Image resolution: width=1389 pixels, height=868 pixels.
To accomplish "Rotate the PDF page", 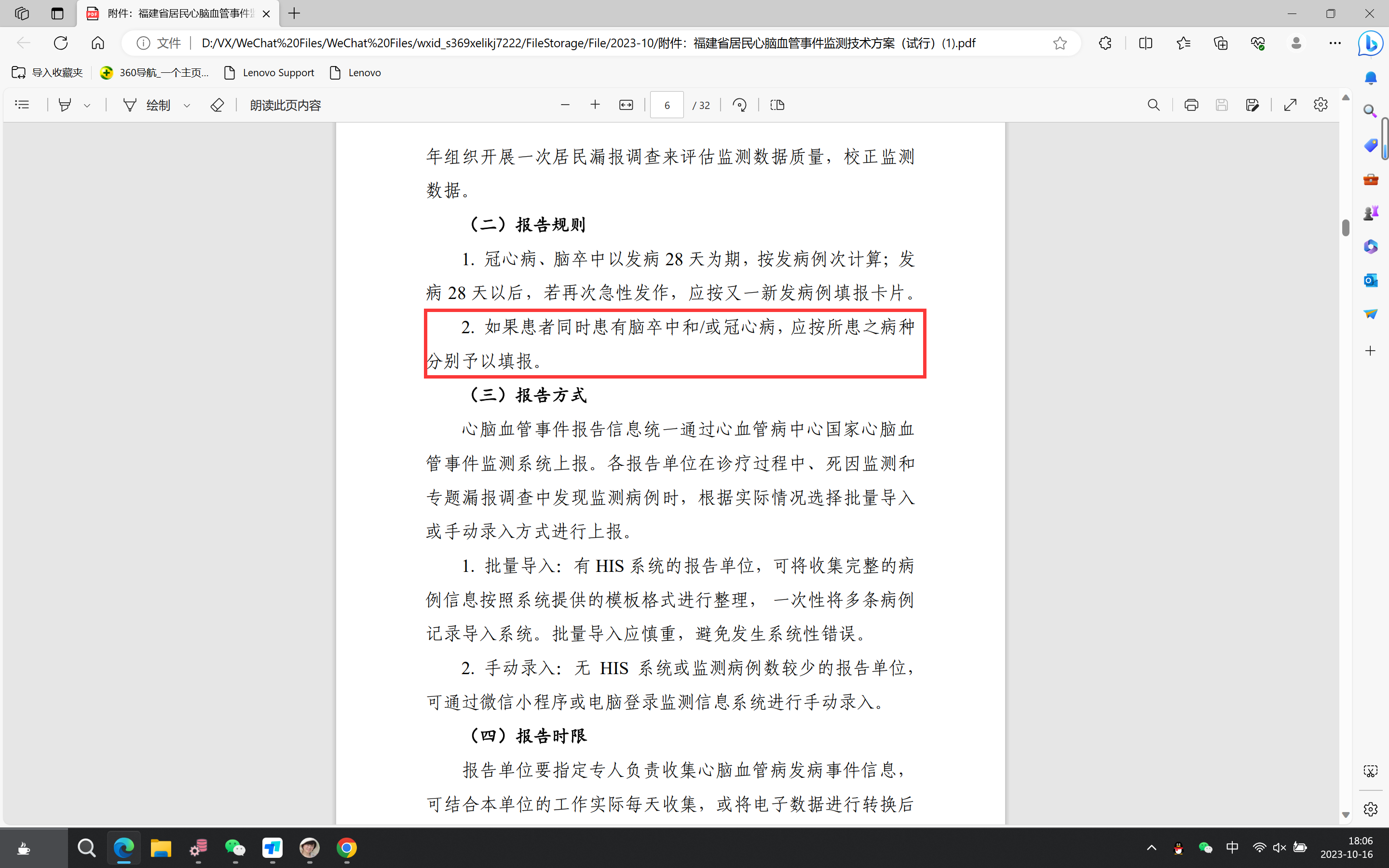I will (x=740, y=105).
